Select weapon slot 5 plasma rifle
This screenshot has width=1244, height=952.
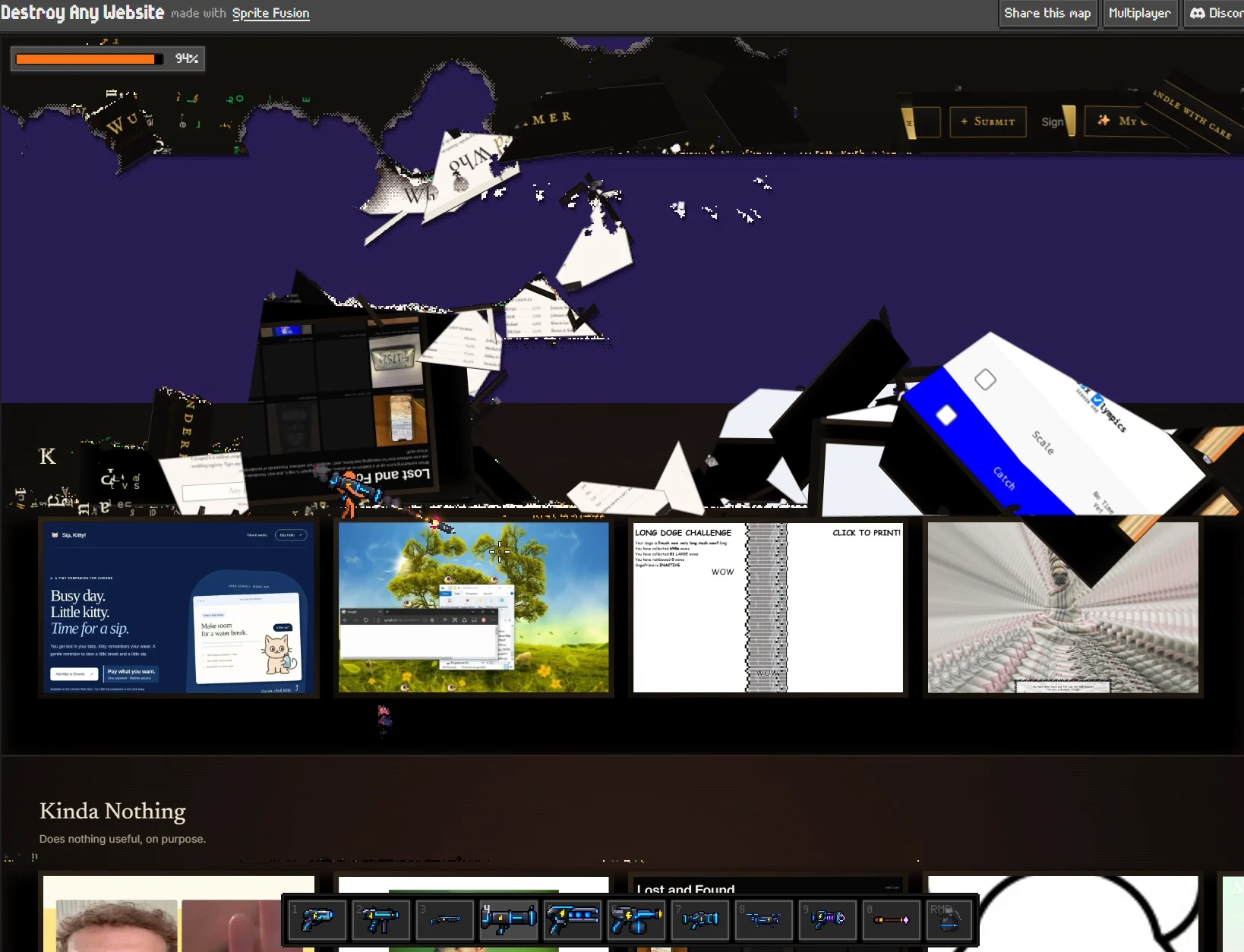click(573, 920)
